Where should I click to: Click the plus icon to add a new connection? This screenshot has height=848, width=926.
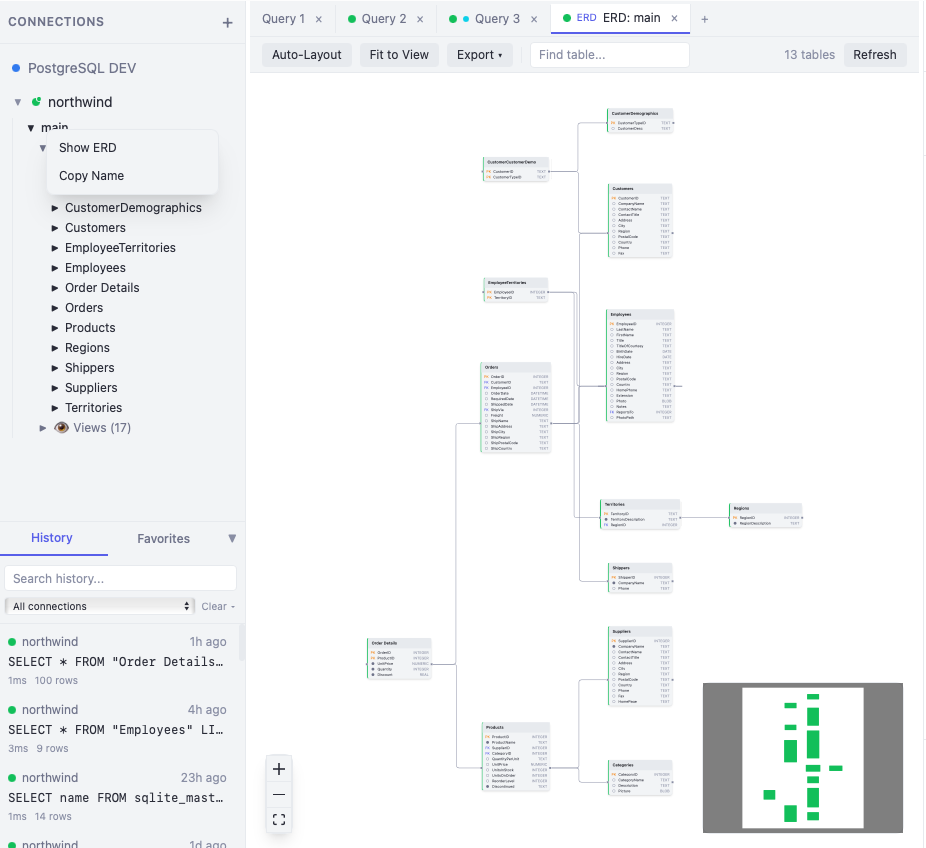point(228,21)
